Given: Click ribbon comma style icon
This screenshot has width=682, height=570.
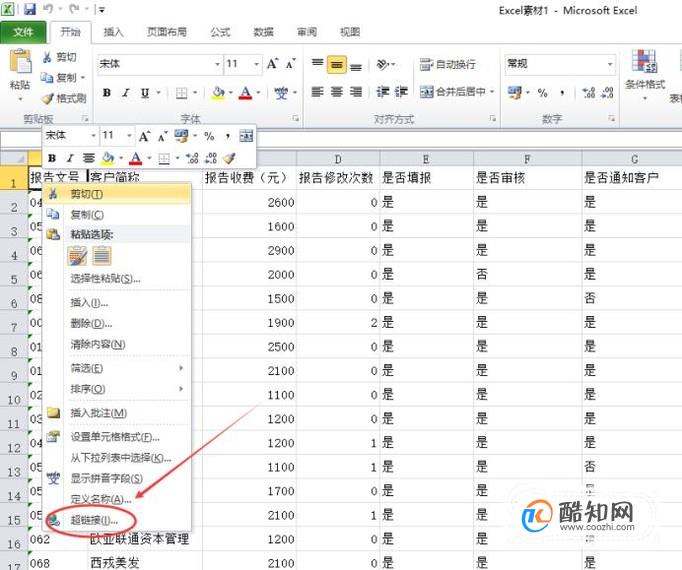Looking at the screenshot, I should click(562, 92).
